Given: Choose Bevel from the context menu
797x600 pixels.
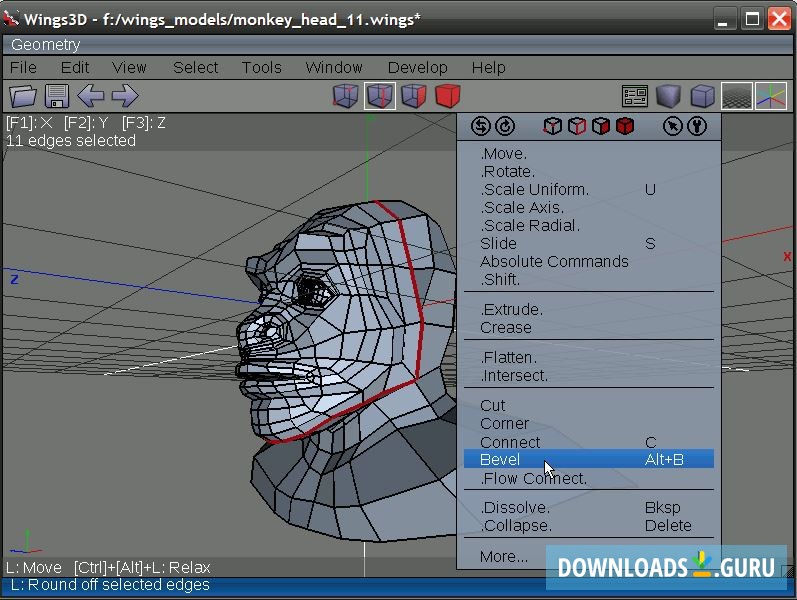Looking at the screenshot, I should [x=500, y=460].
